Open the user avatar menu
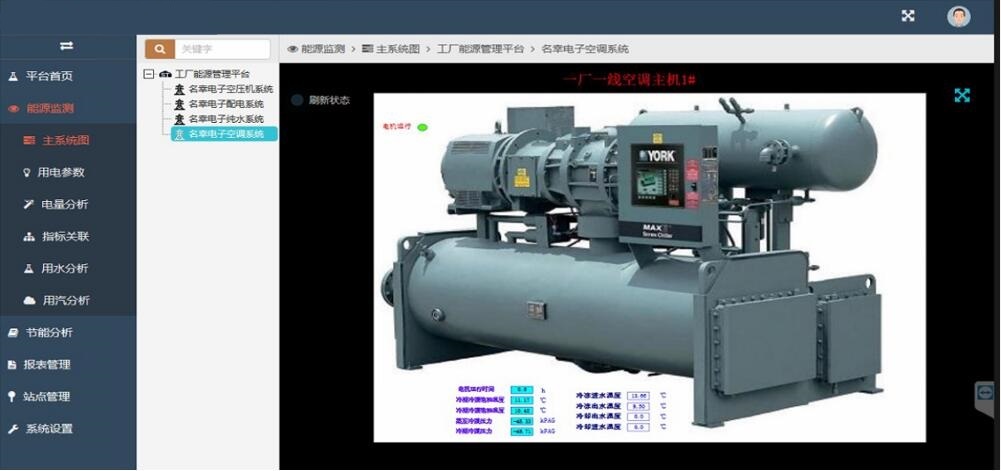 [958, 17]
